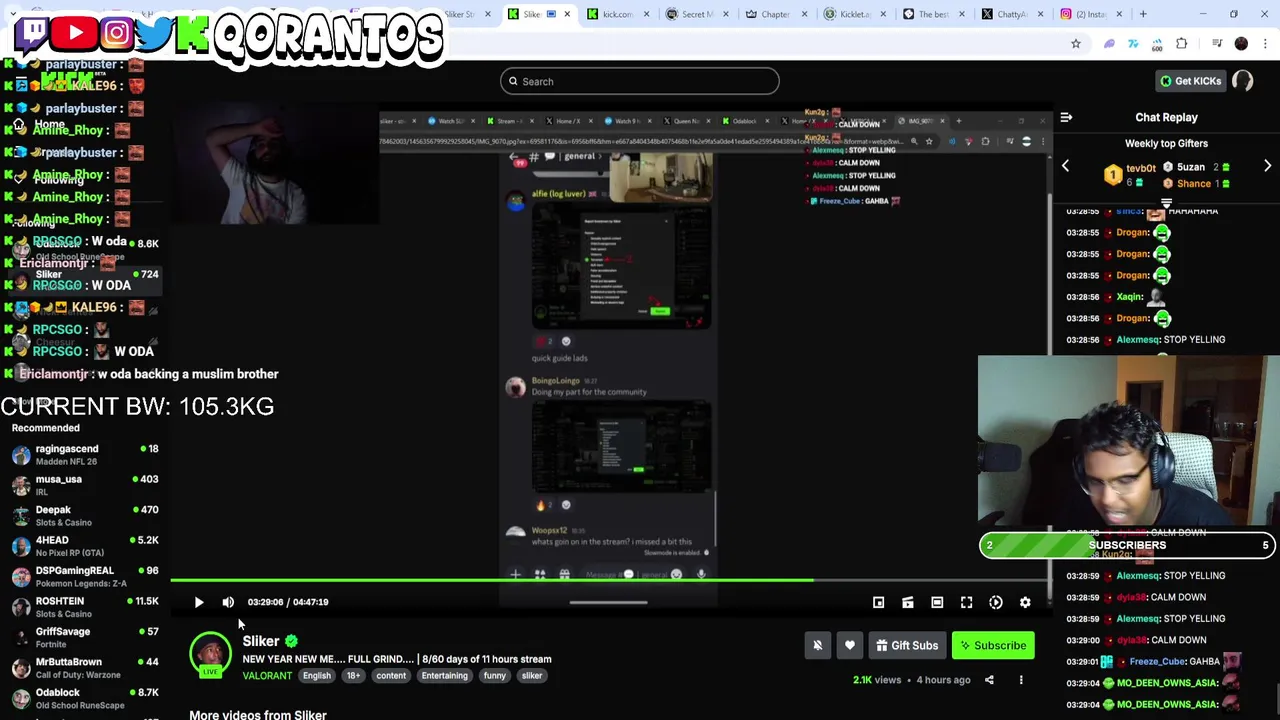
Task: Click the Shance gifter name
Action: click(1193, 184)
